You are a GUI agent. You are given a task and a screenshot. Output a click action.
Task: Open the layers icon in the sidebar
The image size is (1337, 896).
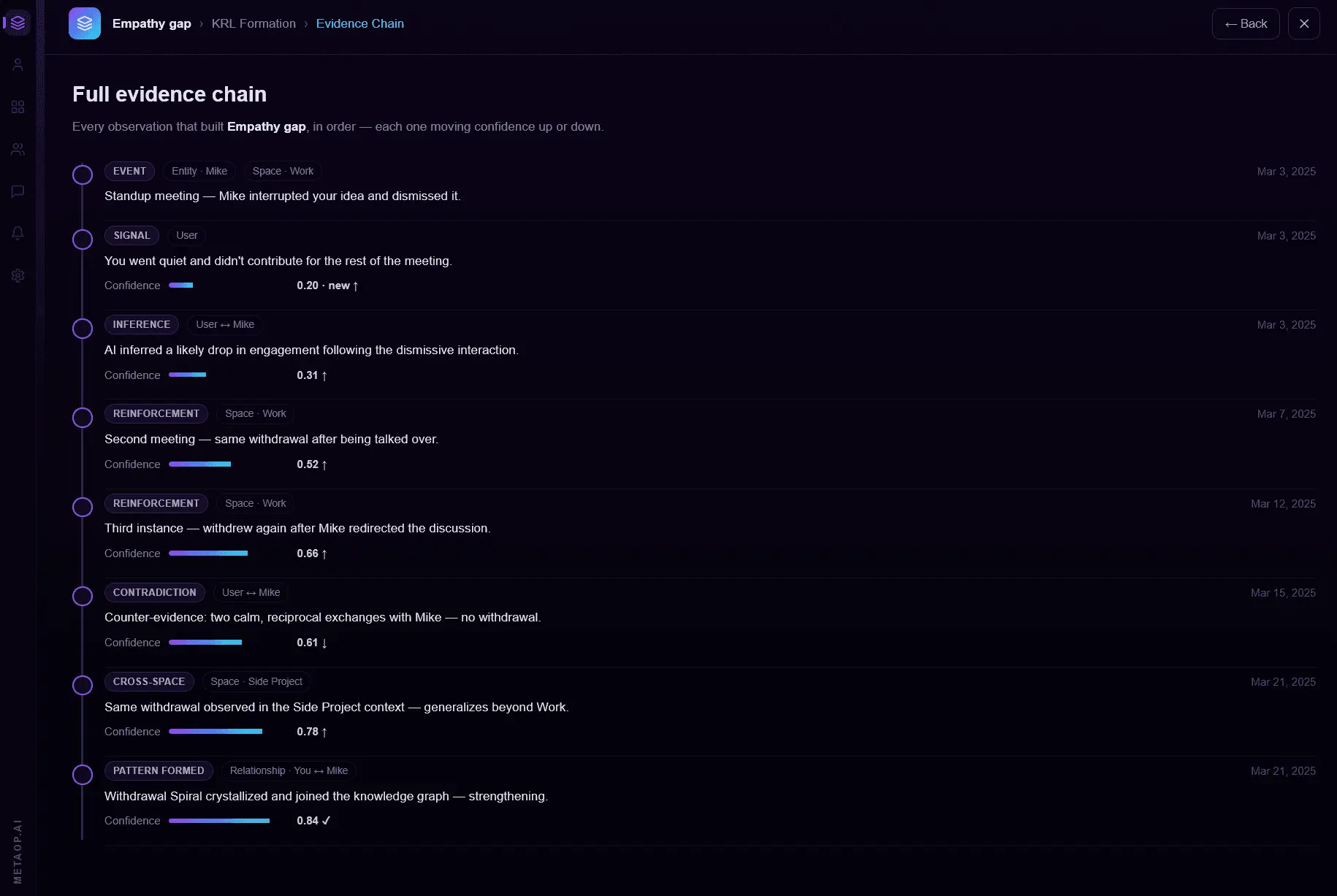[18, 23]
